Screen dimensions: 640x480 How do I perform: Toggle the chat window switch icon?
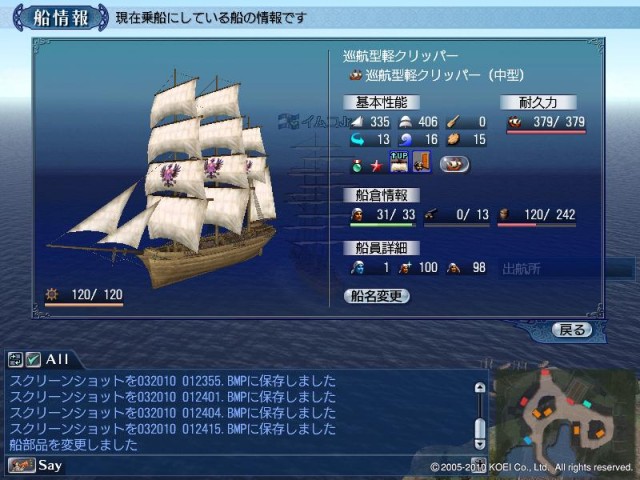[16, 360]
